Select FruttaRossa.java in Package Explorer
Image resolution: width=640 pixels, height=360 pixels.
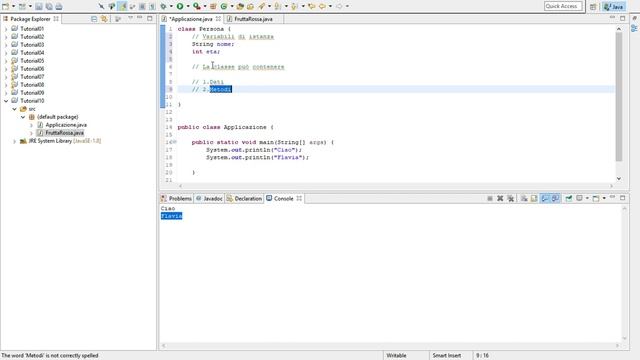(64, 133)
